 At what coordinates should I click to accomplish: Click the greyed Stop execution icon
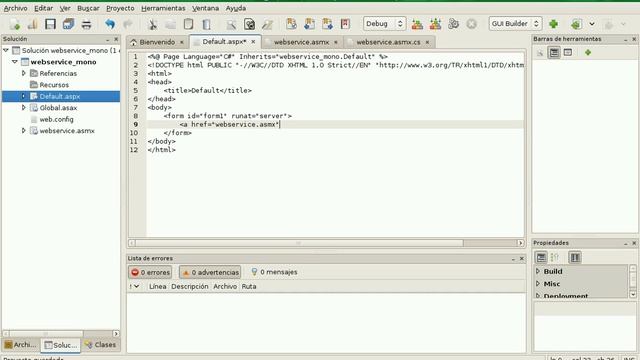pyautogui.click(x=471, y=24)
